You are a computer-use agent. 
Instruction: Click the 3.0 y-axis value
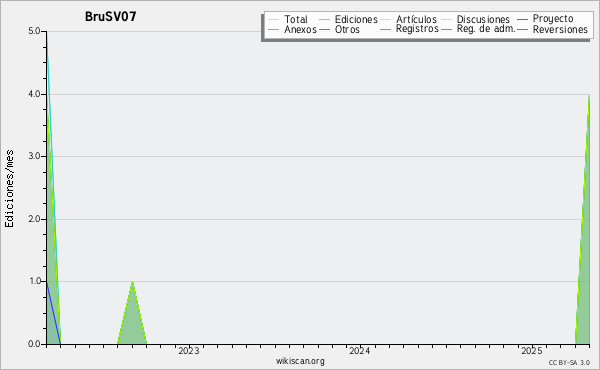coord(34,156)
